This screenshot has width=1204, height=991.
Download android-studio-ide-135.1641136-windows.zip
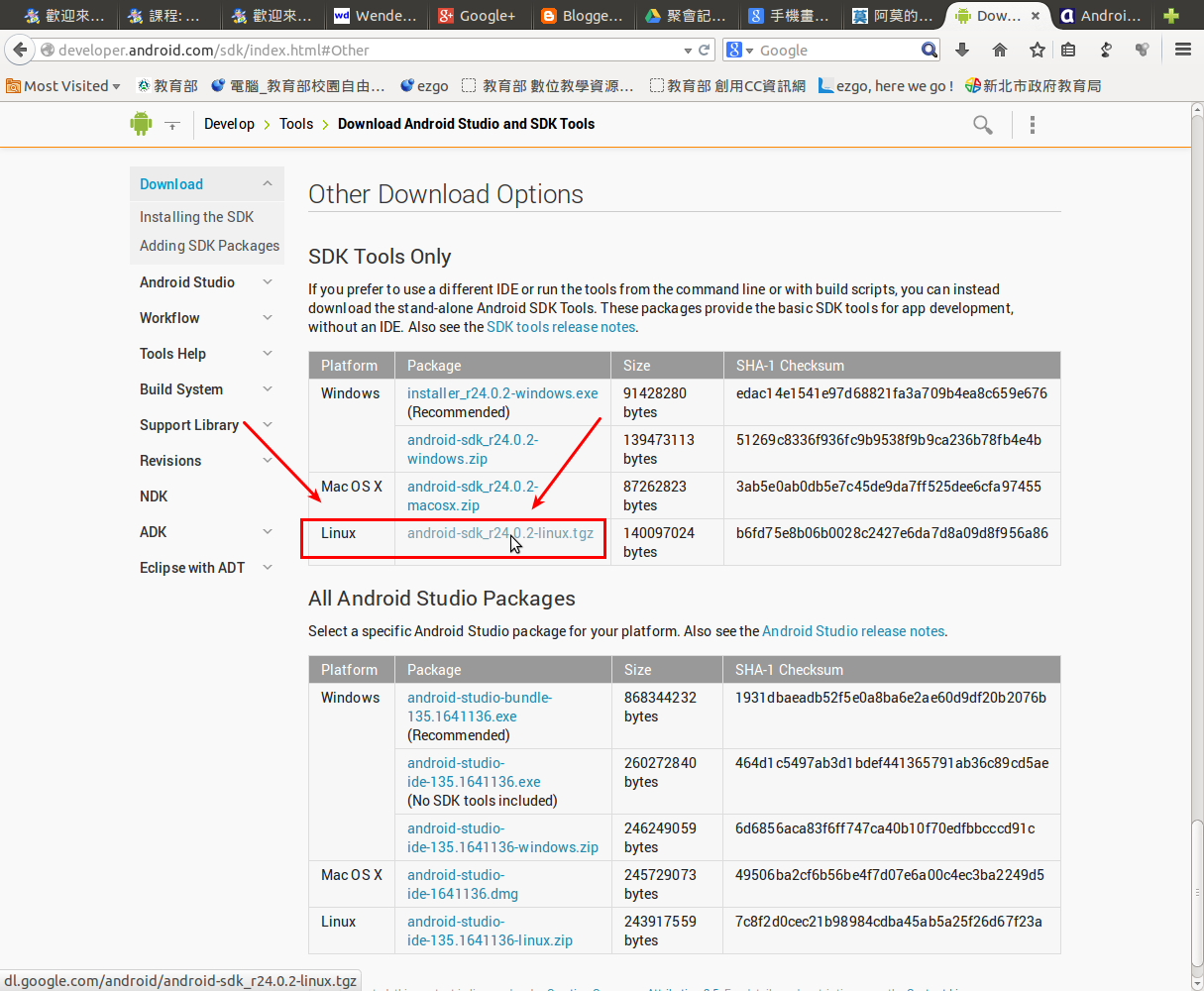coord(502,837)
